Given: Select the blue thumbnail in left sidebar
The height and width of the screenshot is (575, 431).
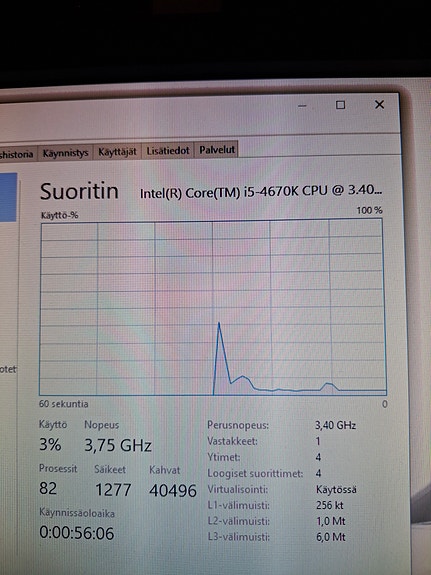Looking at the screenshot, I should tap(8, 197).
